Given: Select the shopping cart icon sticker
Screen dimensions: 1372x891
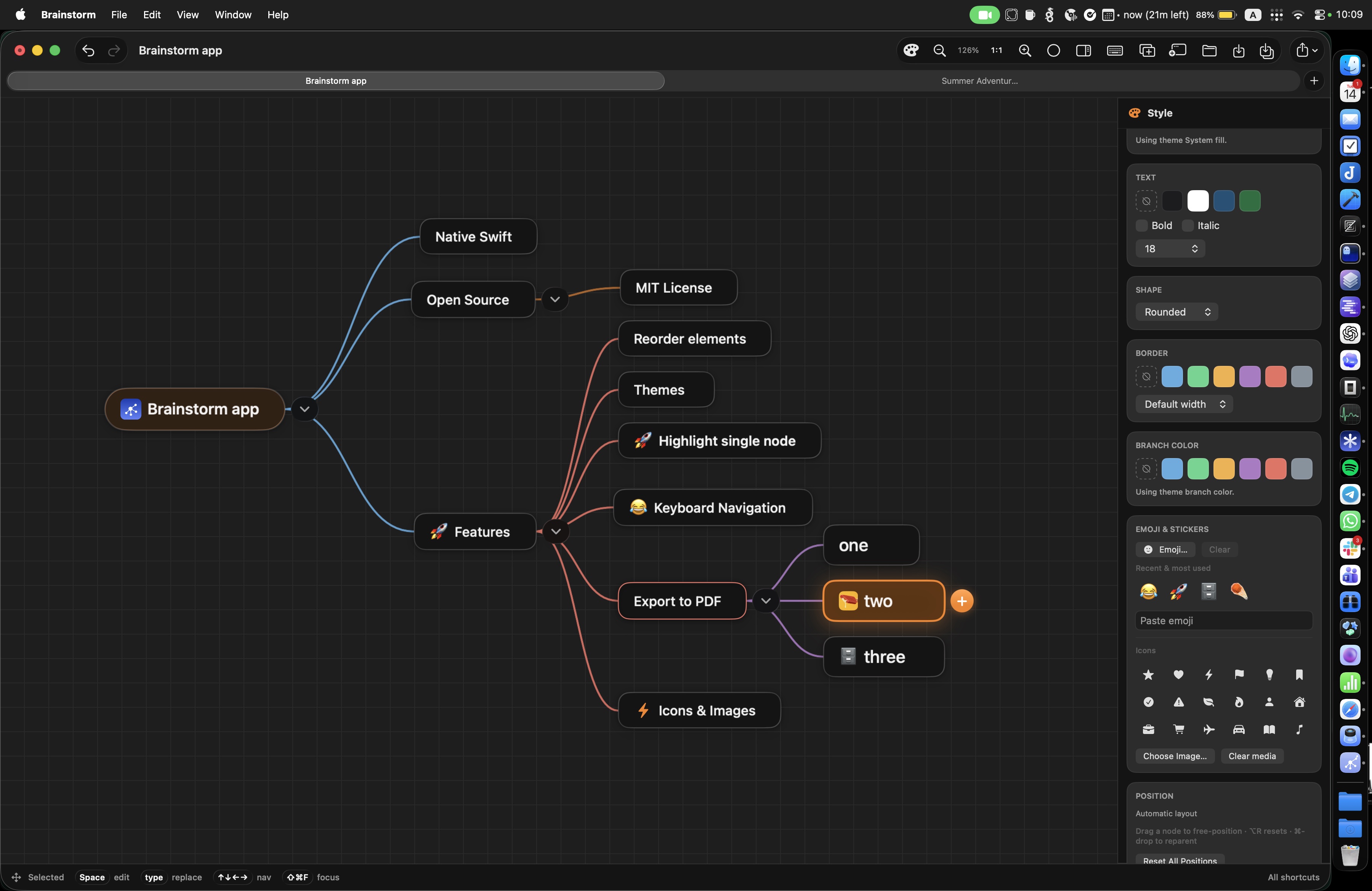Looking at the screenshot, I should pyautogui.click(x=1178, y=730).
